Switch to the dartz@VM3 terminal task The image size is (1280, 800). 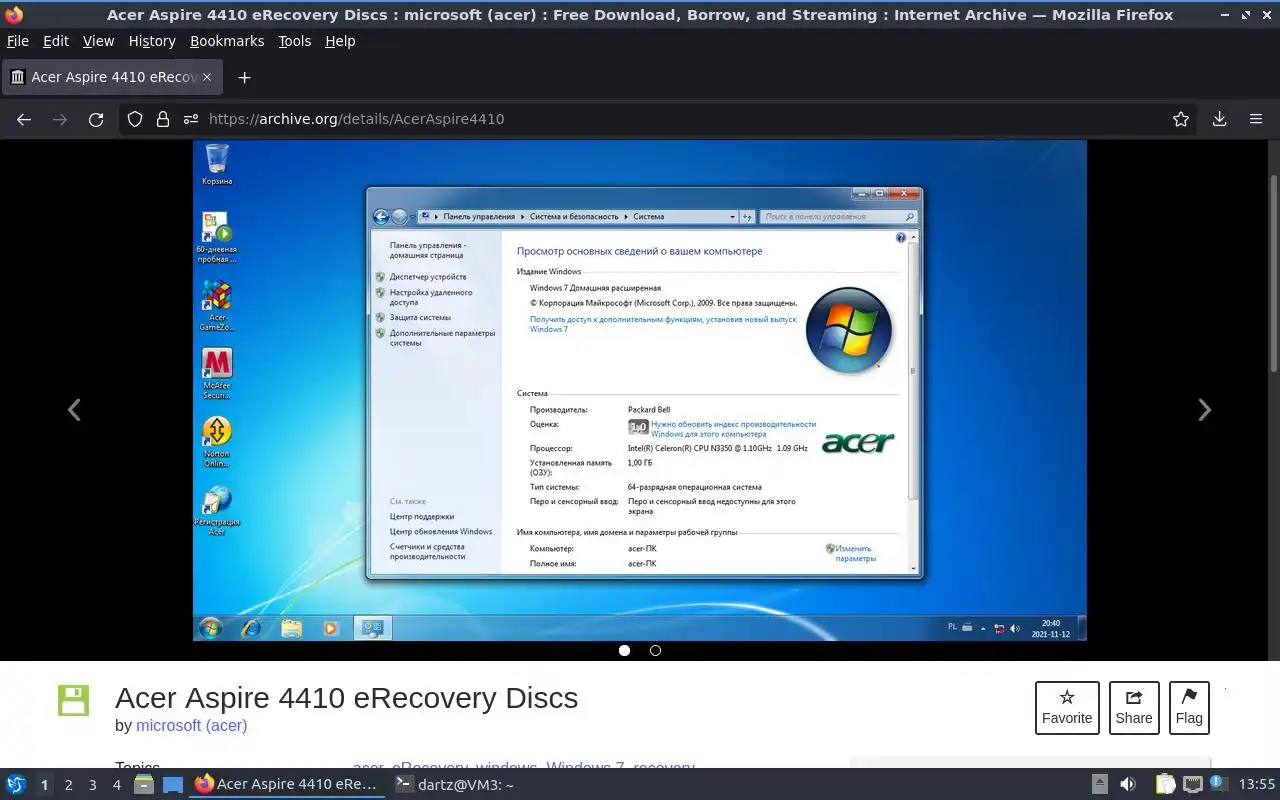pos(455,785)
